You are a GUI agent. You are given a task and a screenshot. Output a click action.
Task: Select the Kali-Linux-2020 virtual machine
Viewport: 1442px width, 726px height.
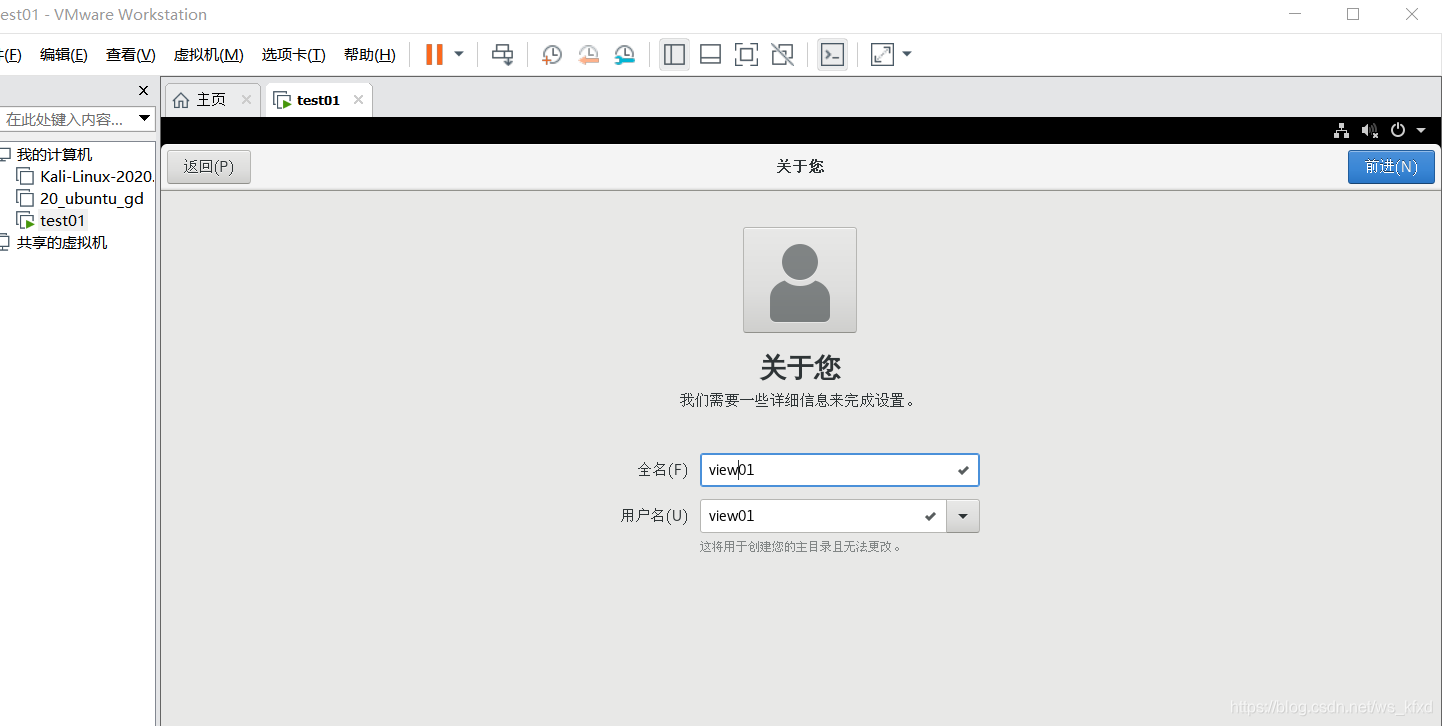tap(98, 177)
